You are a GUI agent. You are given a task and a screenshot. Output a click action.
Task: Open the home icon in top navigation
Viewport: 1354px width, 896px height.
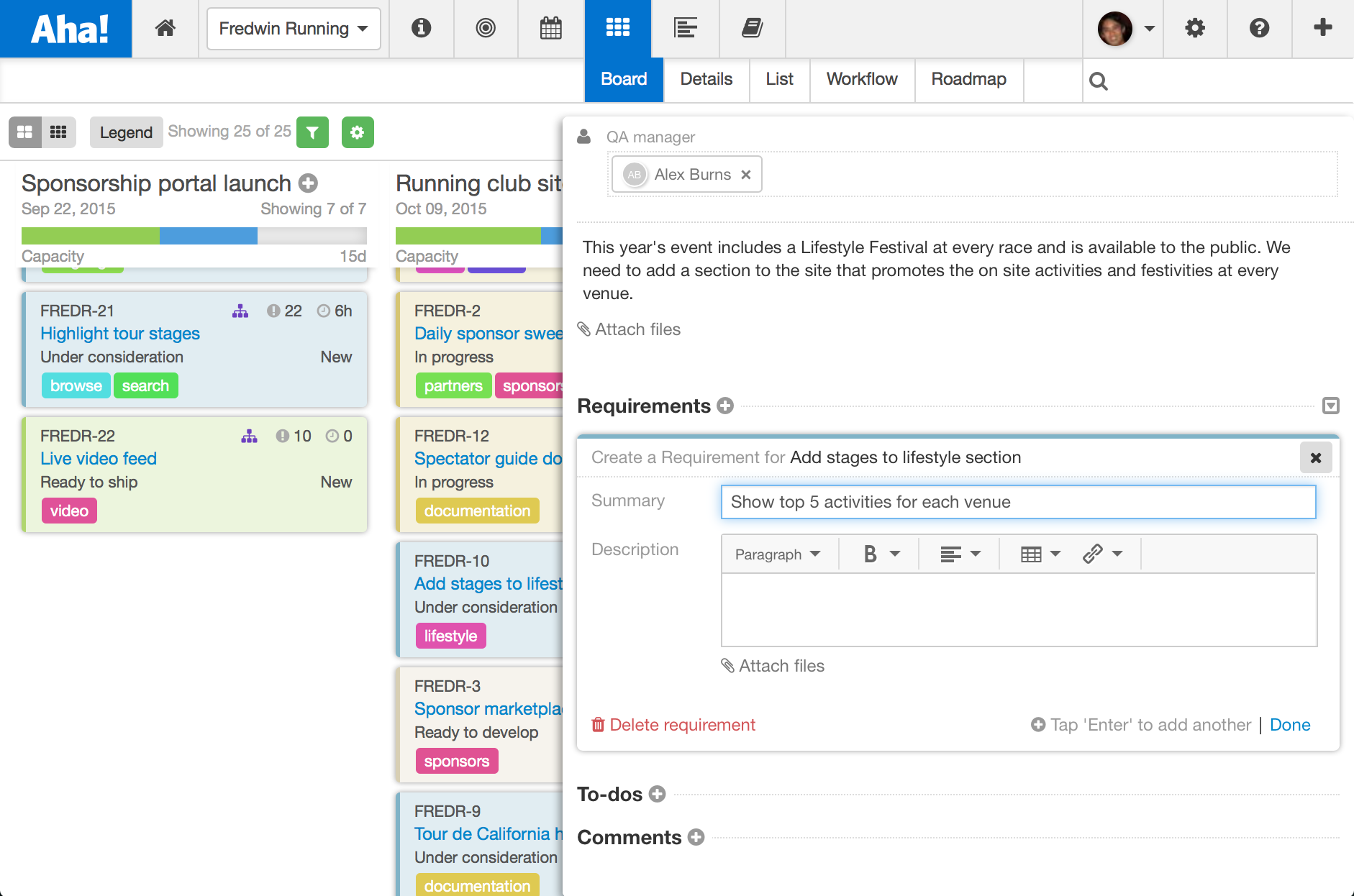(x=165, y=29)
